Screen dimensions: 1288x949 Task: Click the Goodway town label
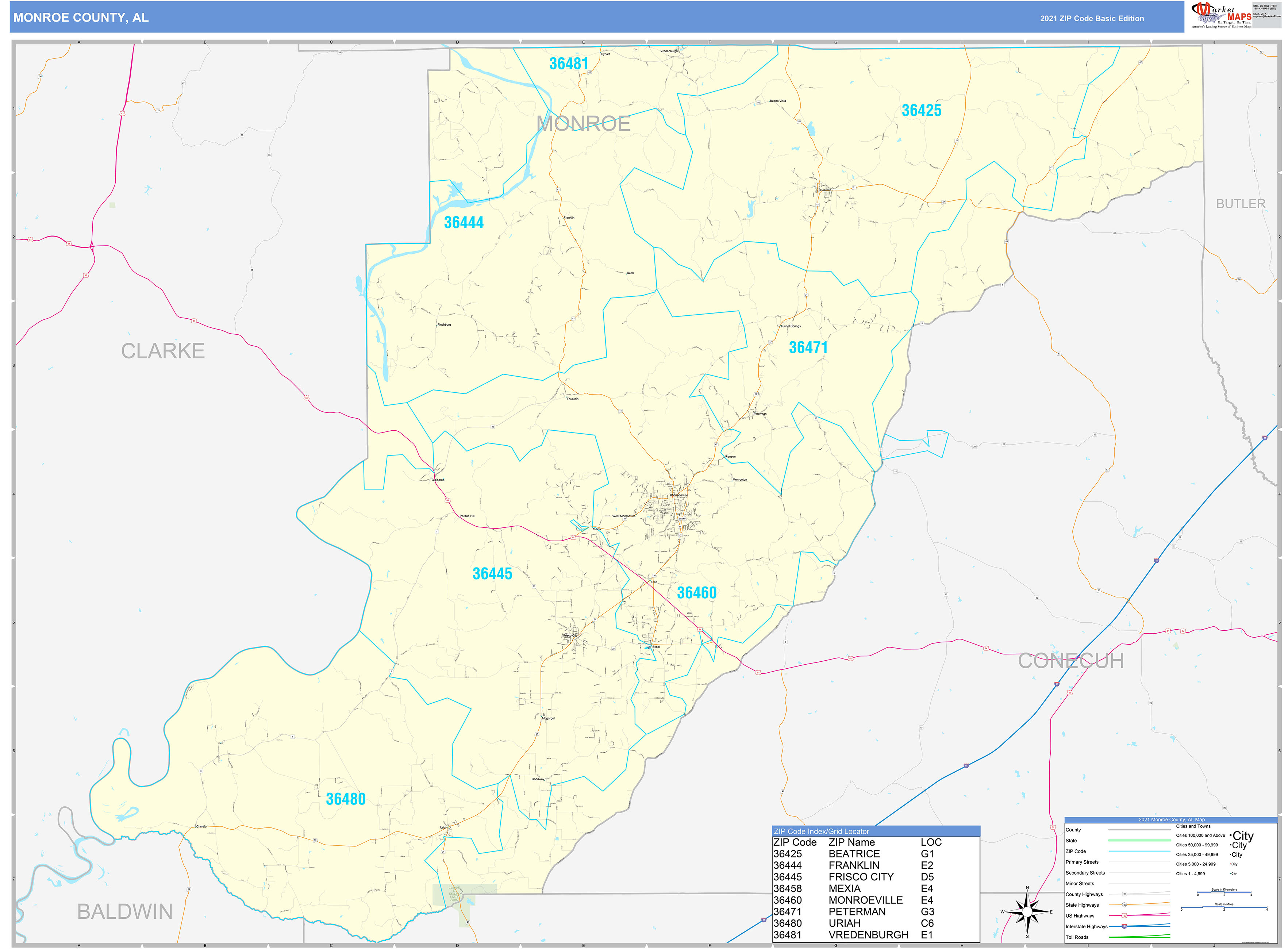538,779
